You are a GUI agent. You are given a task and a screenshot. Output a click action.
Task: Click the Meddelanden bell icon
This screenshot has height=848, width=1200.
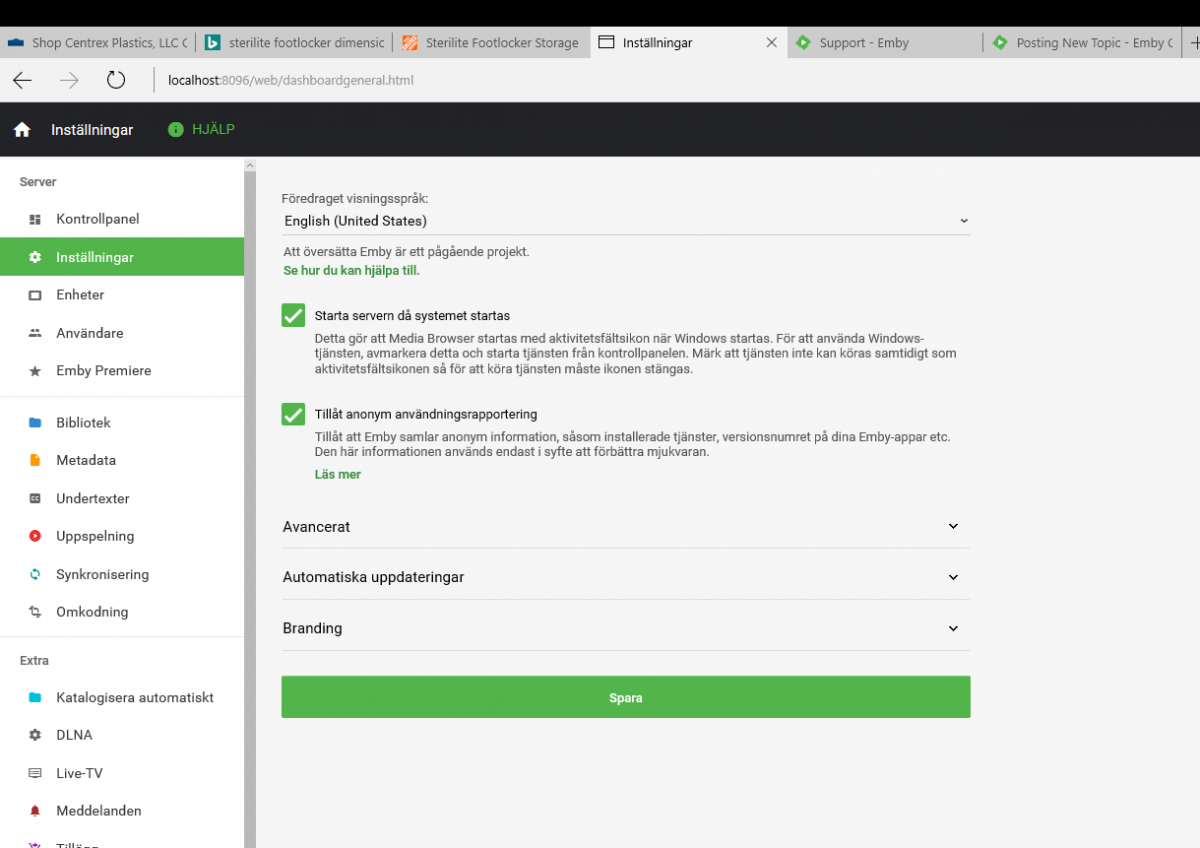coord(35,811)
